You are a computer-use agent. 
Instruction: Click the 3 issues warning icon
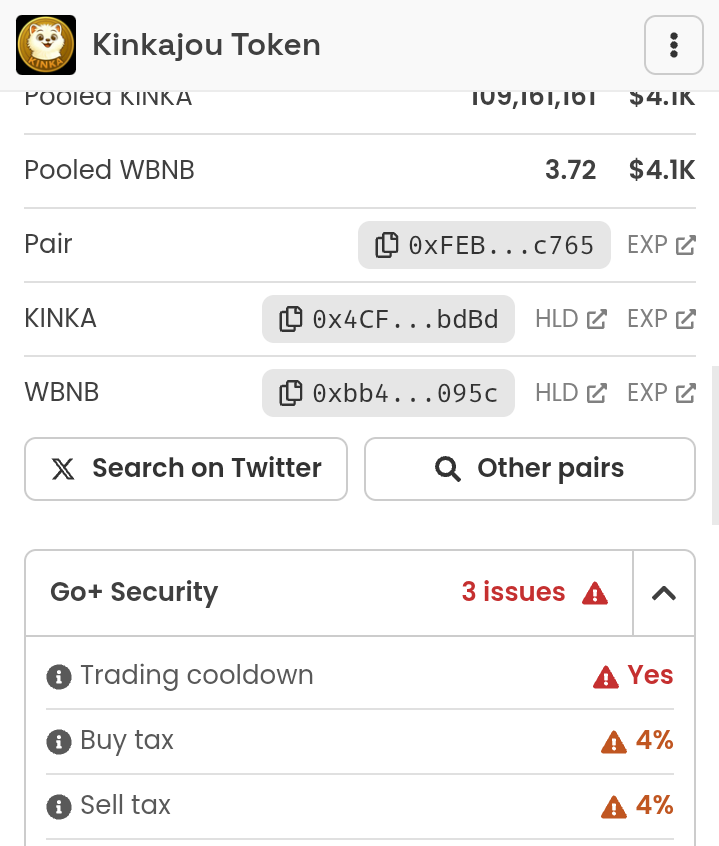coord(595,593)
